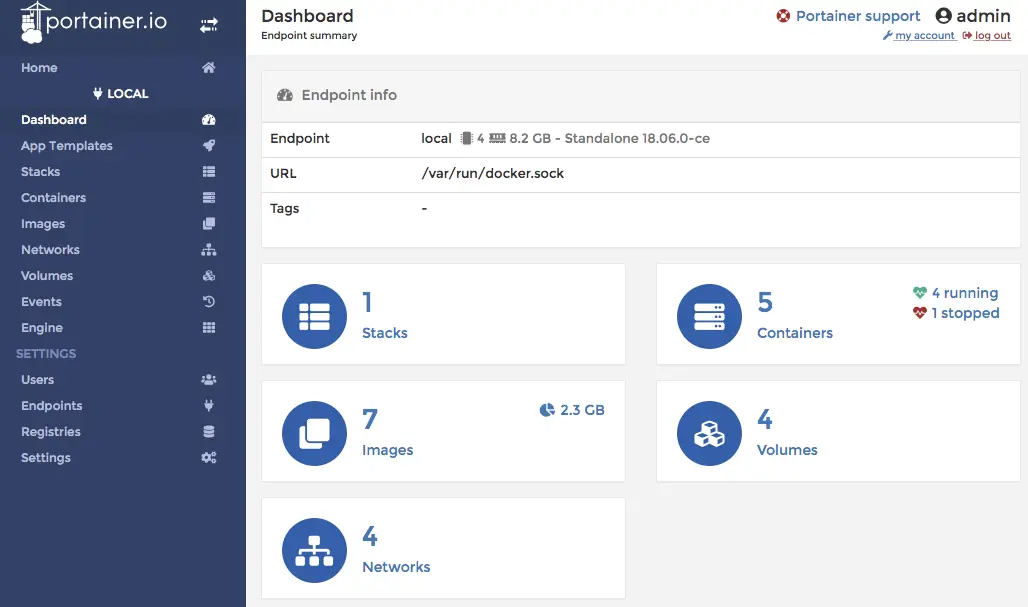Click the '1 stopped' status text

coord(965,313)
